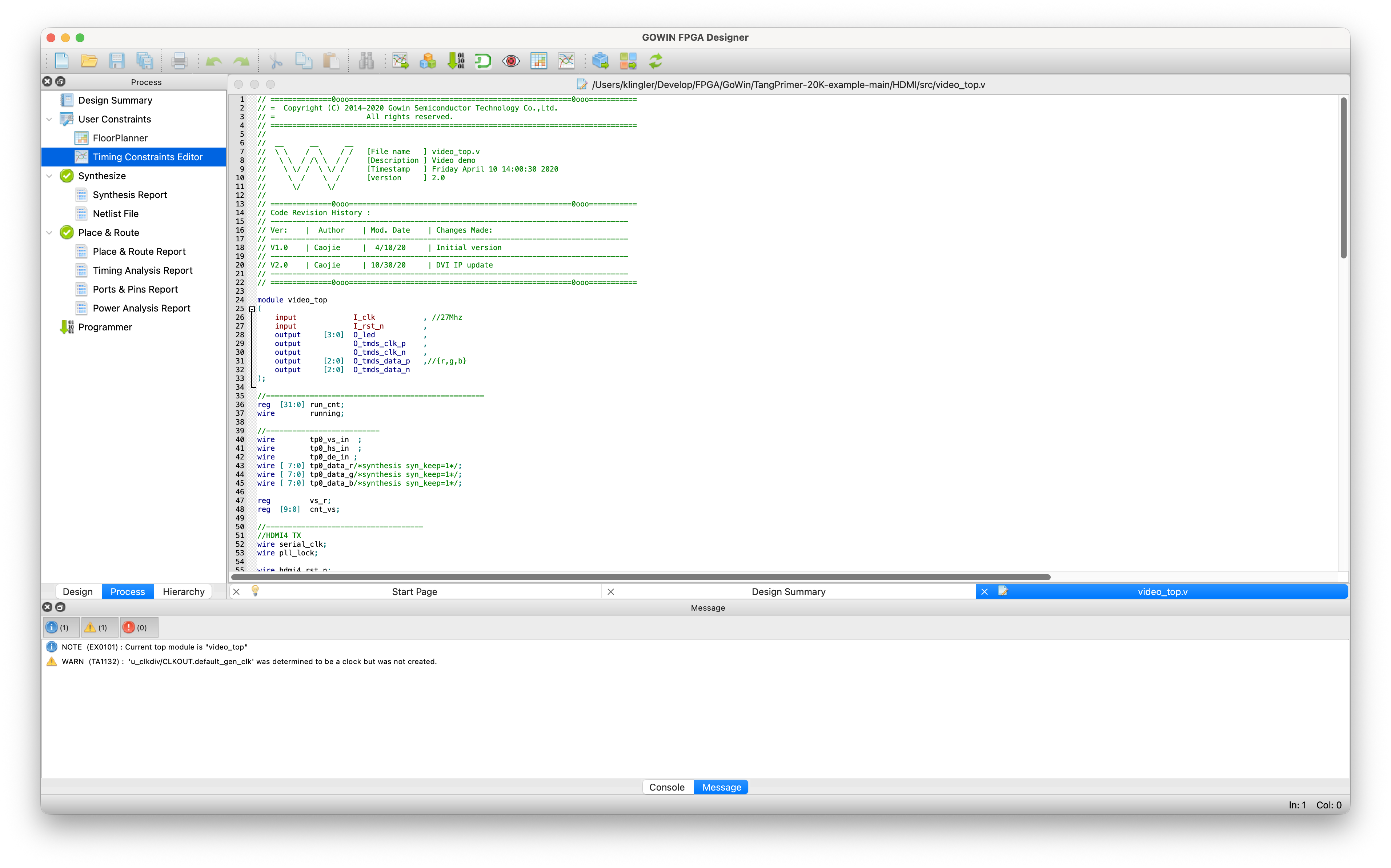Image resolution: width=1391 pixels, height=868 pixels.
Task: Collapse the Synthesize tree node
Action: point(49,176)
